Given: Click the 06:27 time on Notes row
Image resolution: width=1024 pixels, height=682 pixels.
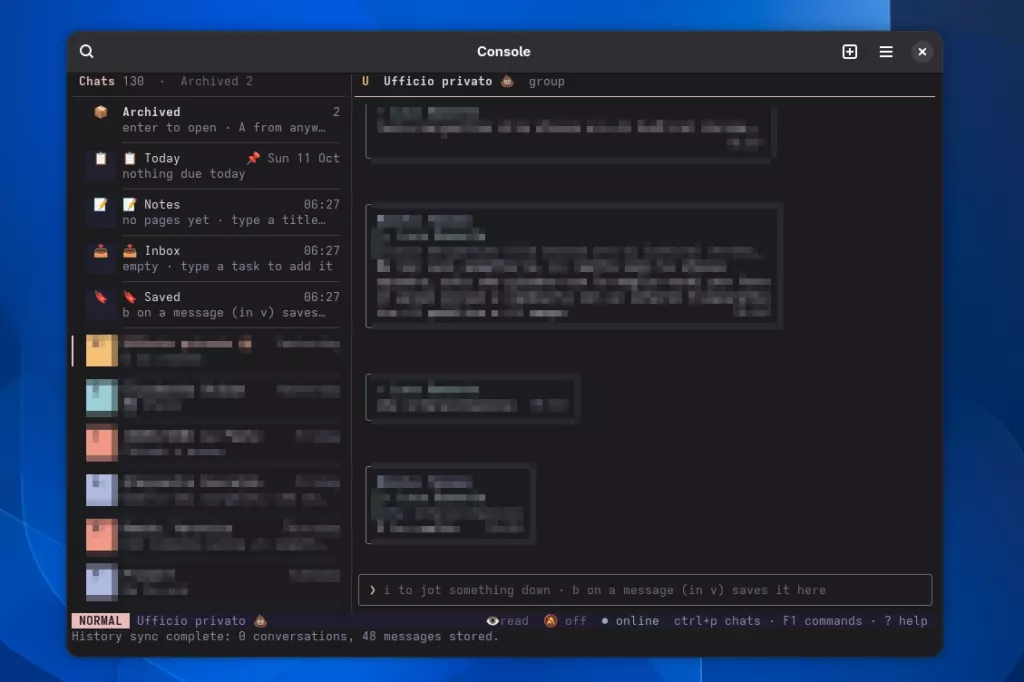Looking at the screenshot, I should (322, 204).
